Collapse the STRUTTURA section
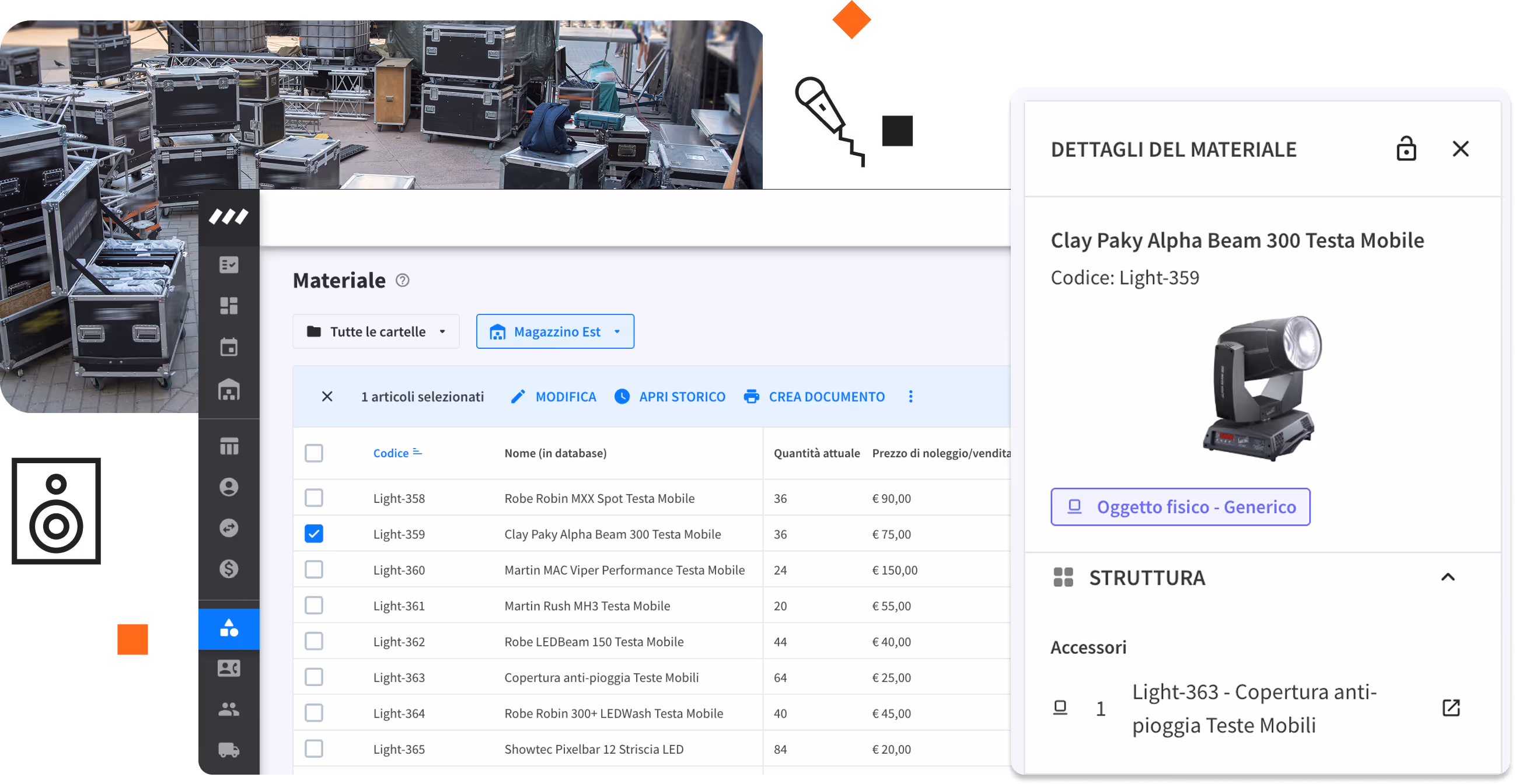The image size is (1515, 784). [1447, 577]
